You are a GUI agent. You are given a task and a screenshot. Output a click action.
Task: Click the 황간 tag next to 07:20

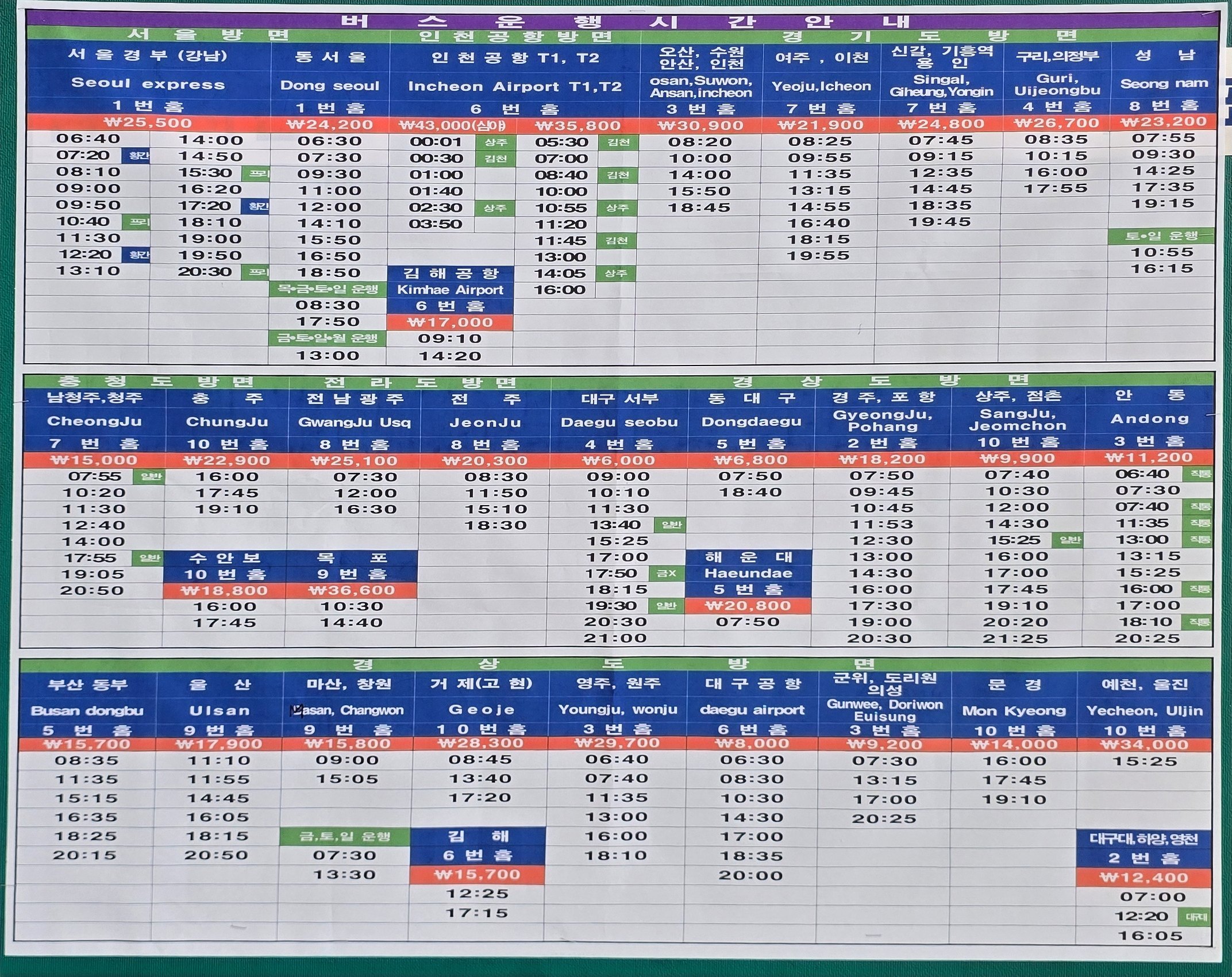(136, 156)
